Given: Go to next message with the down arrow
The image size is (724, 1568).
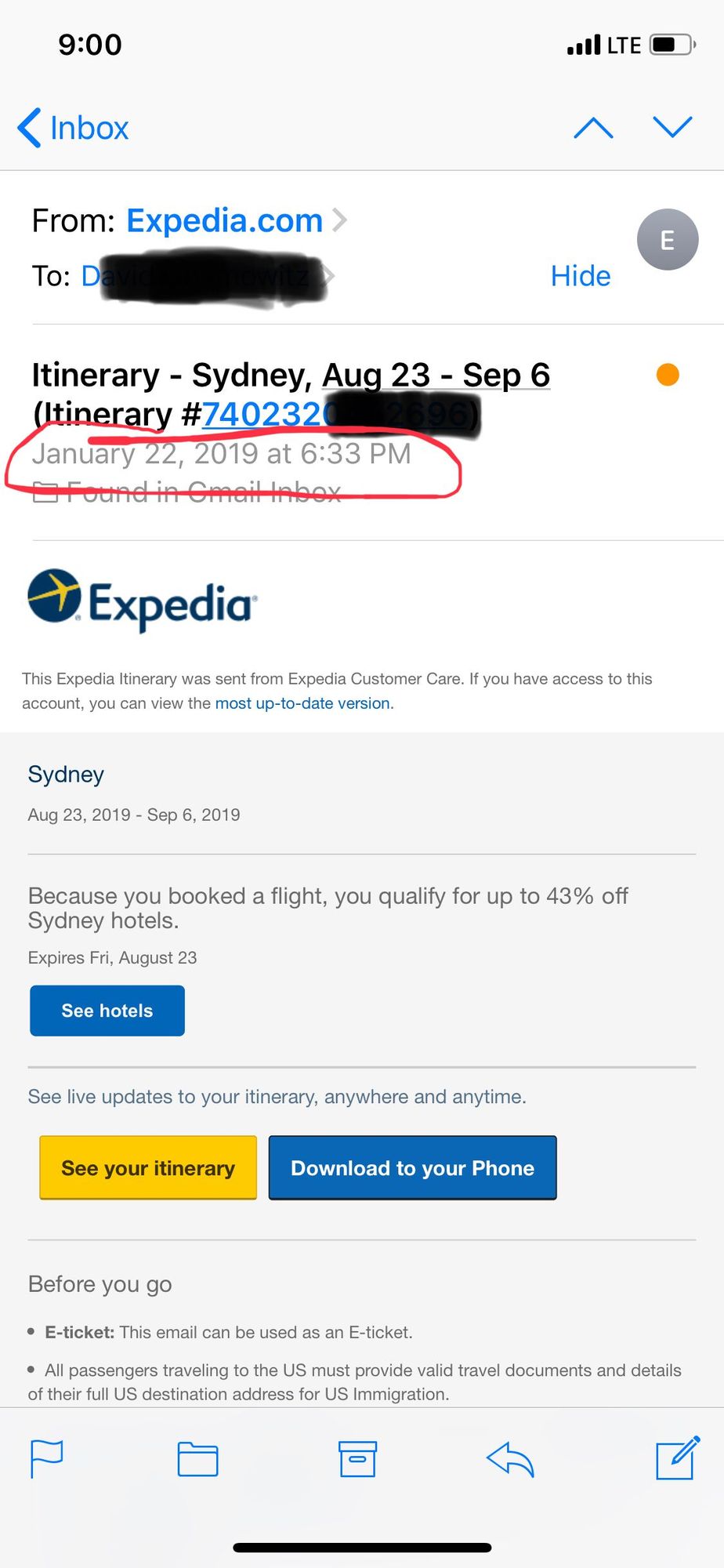Looking at the screenshot, I should pyautogui.click(x=672, y=127).
